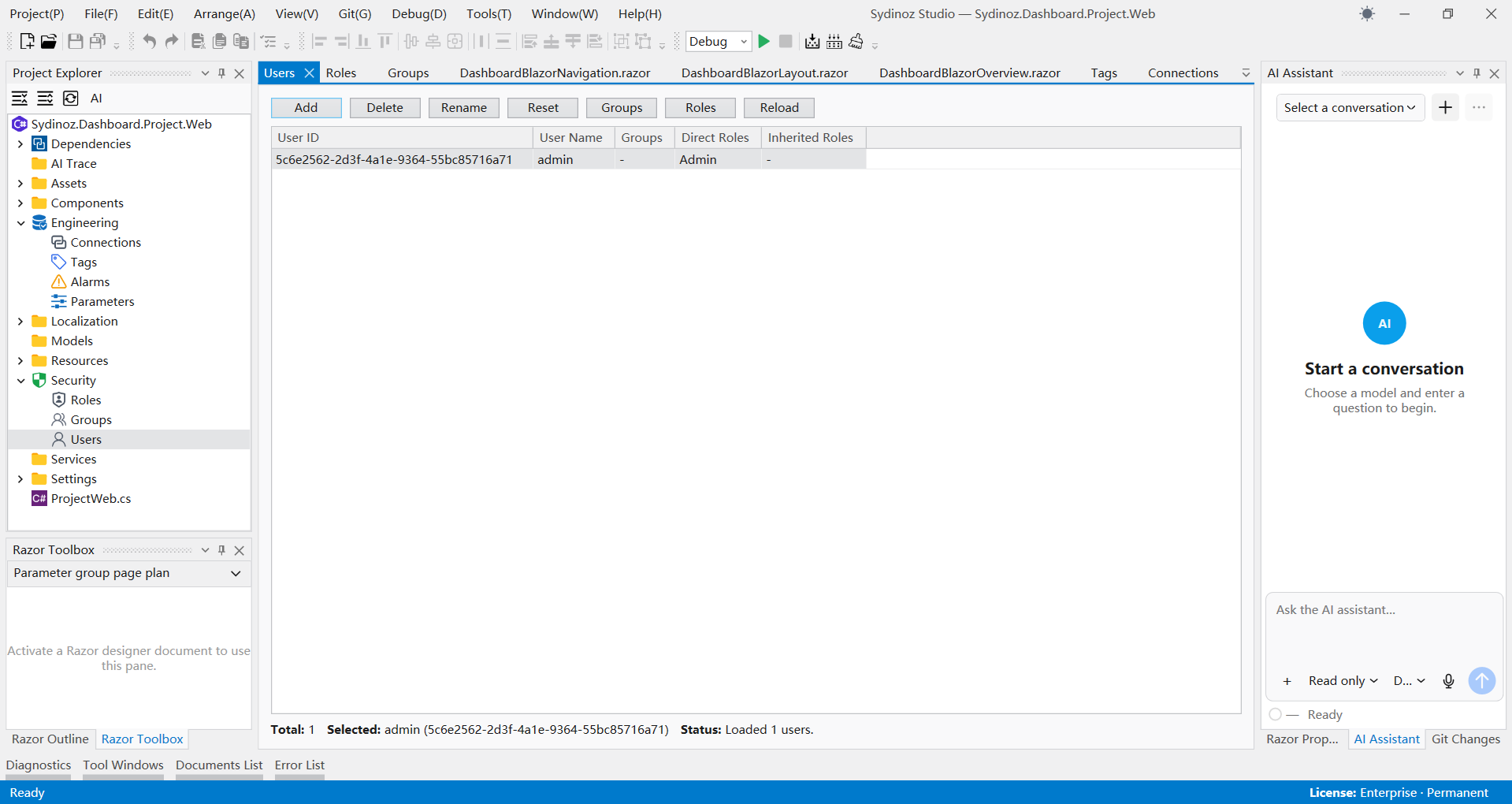The width and height of the screenshot is (1512, 804).
Task: Open the Parameter group page plan dropdown
Action: [x=128, y=573]
